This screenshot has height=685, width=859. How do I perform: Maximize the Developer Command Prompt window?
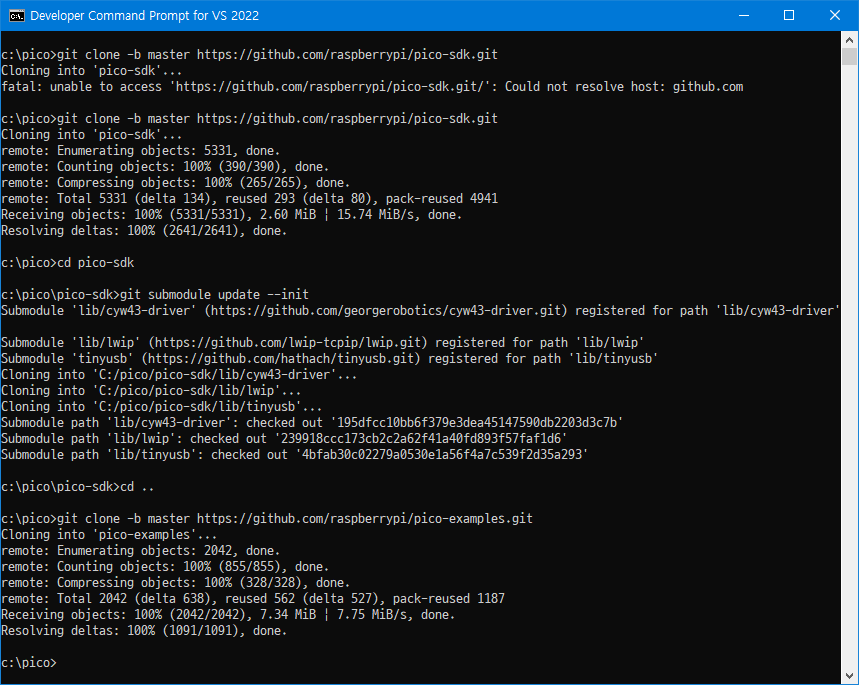(x=789, y=15)
